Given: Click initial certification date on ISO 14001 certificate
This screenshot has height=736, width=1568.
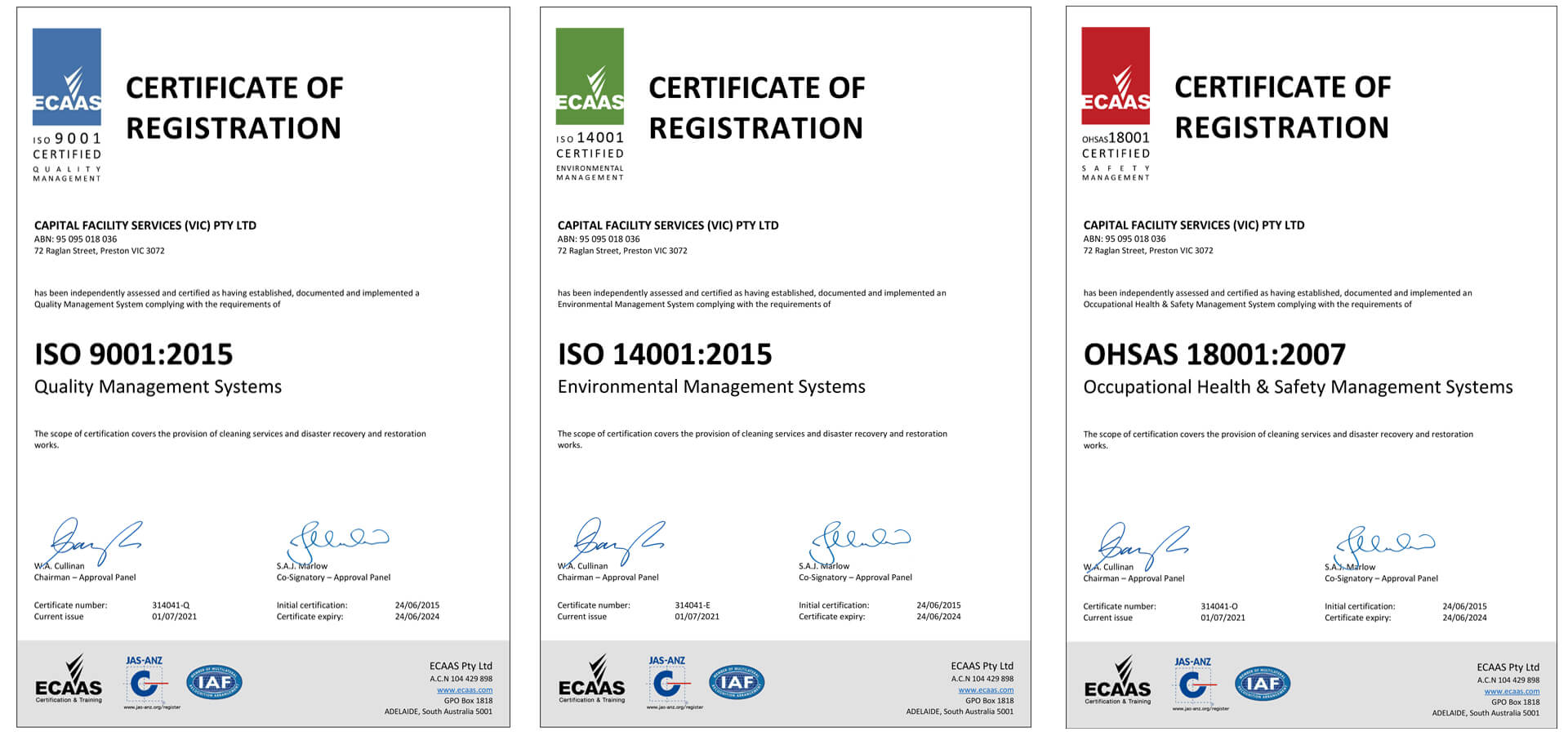Looking at the screenshot, I should 938,605.
